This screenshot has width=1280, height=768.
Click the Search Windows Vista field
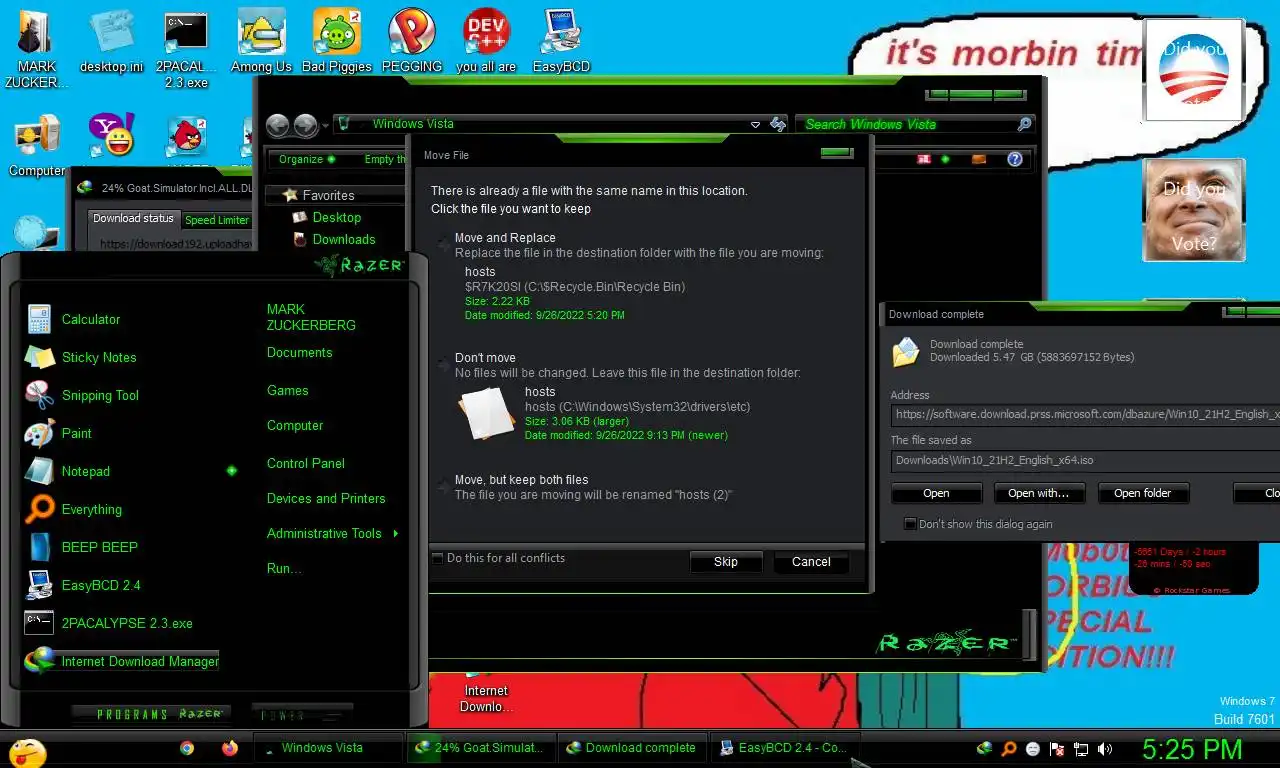[x=915, y=124]
